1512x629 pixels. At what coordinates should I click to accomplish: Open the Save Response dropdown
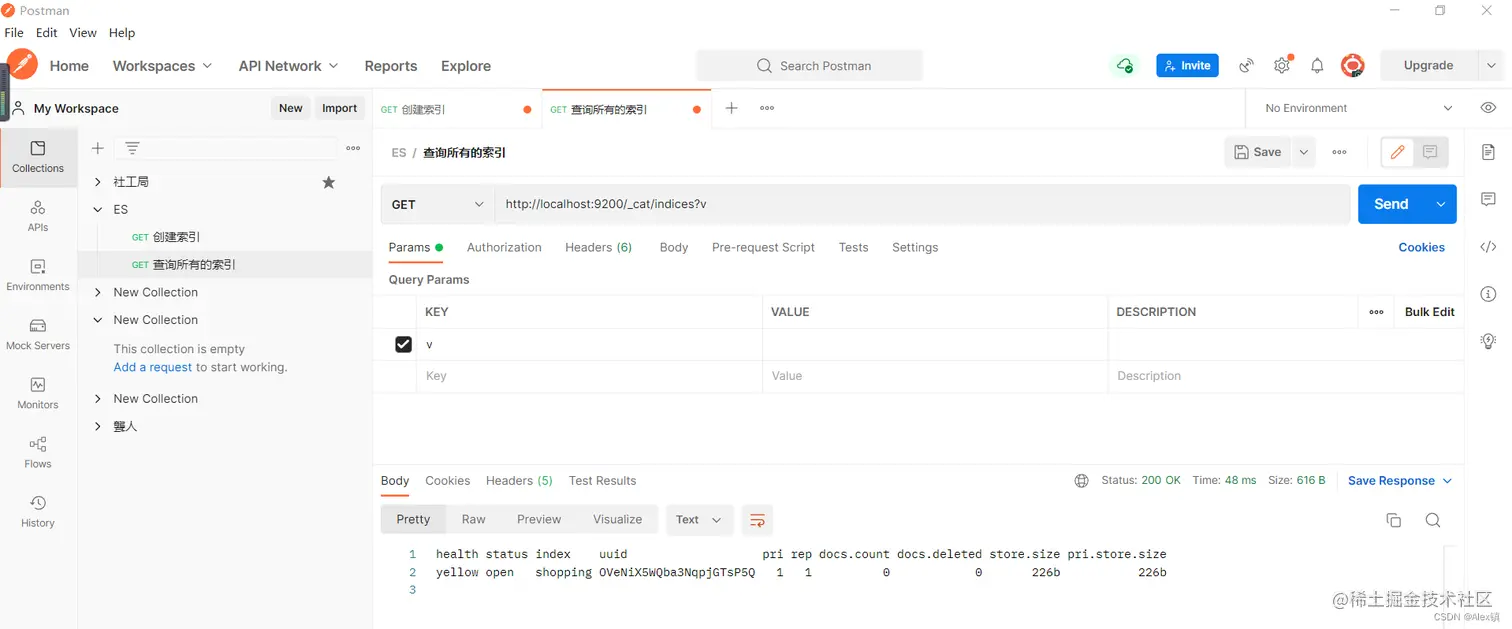point(1399,481)
